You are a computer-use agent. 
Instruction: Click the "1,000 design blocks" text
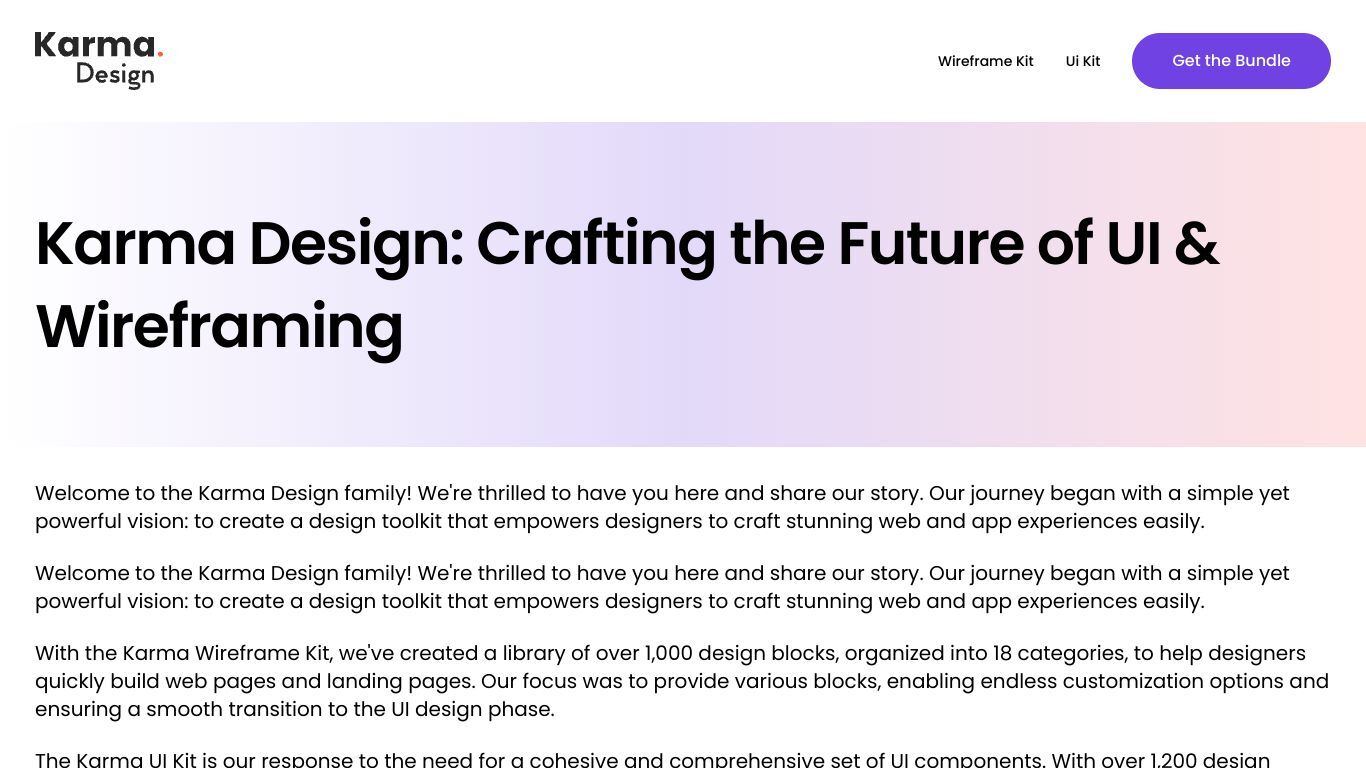pos(740,653)
